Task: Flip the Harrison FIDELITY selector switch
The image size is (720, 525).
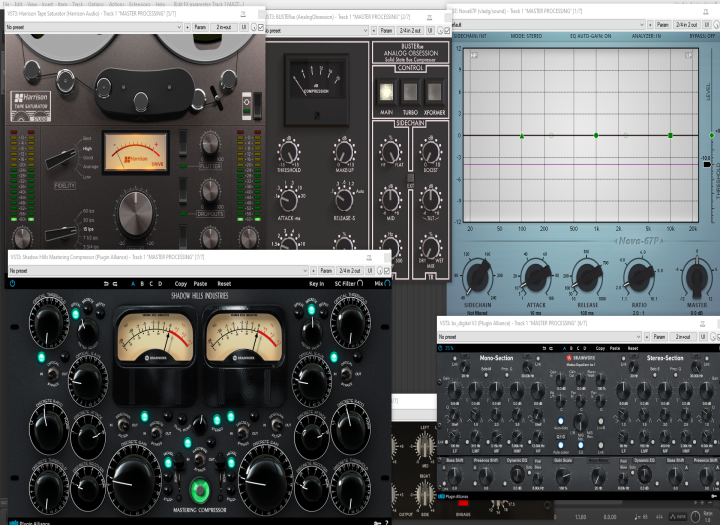Action: point(61,159)
